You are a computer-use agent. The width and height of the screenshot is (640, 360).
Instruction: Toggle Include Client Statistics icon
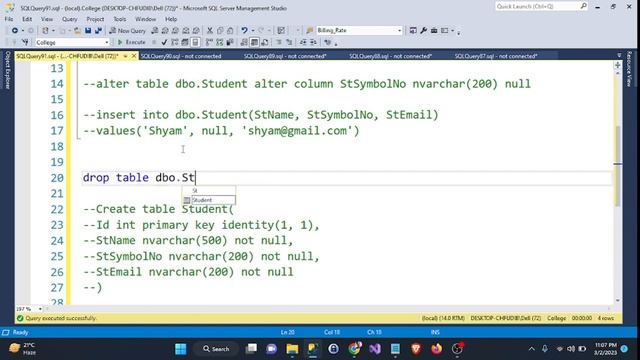[x=230, y=42]
